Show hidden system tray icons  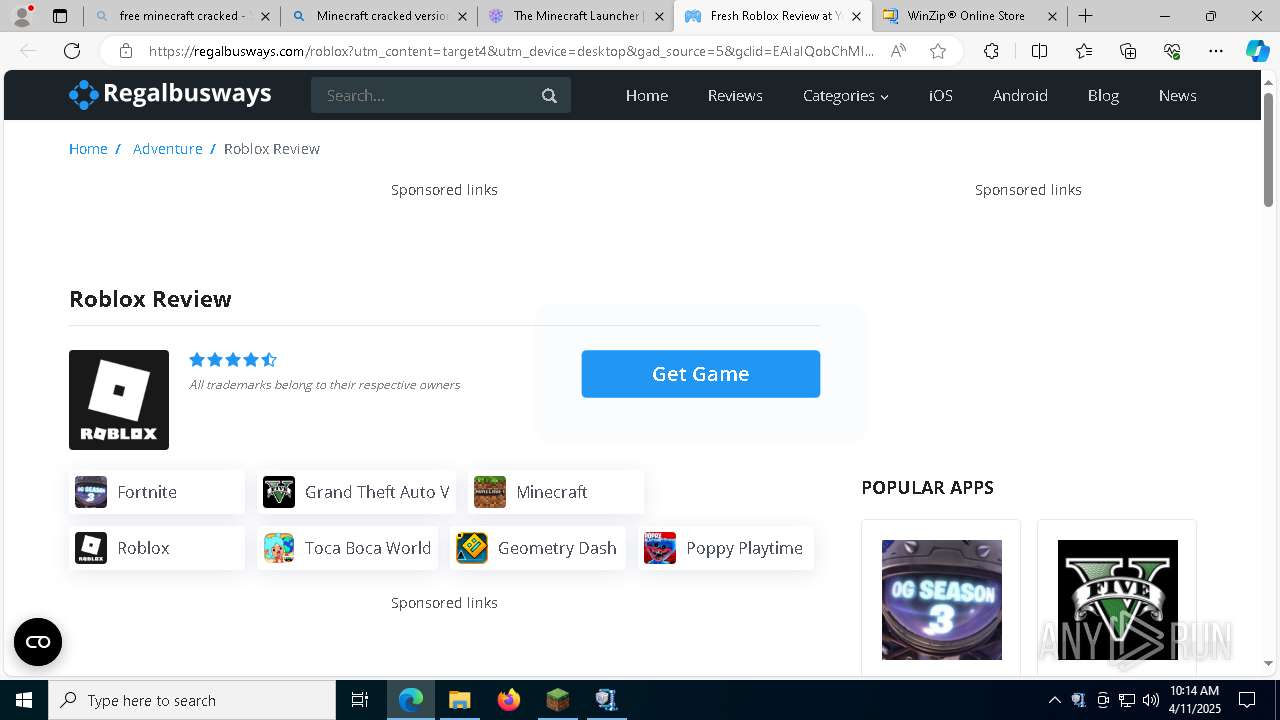pos(1054,700)
